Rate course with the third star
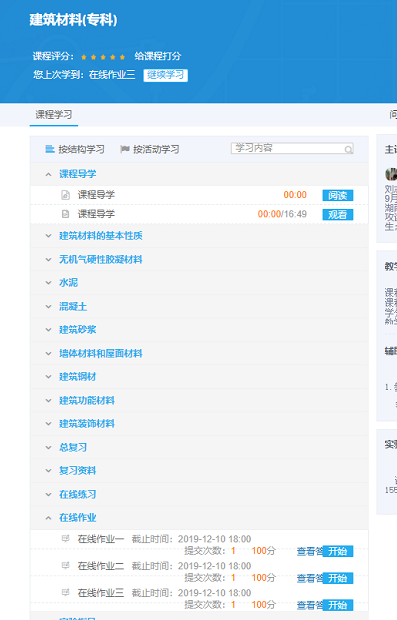Viewport: 397px width, 620px height. [x=103, y=57]
